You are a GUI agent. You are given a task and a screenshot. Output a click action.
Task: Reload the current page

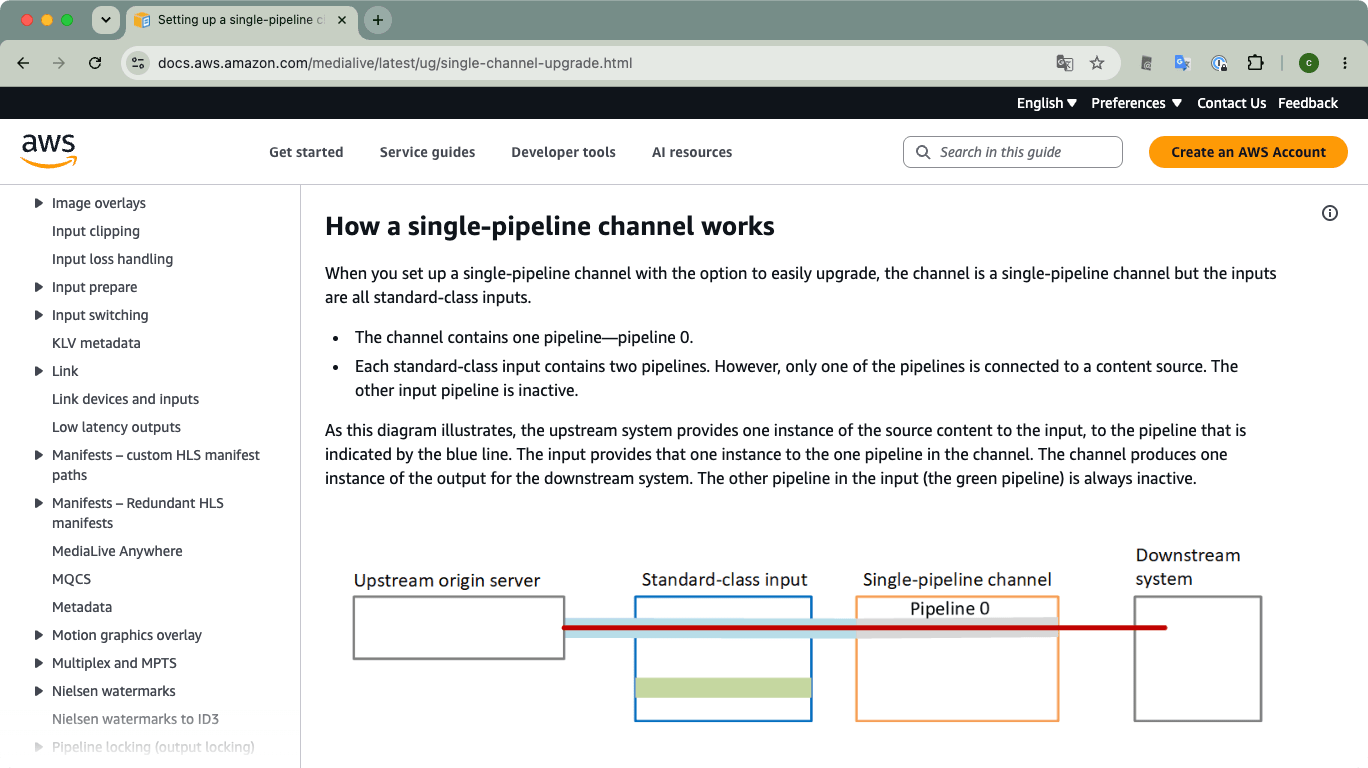click(95, 63)
